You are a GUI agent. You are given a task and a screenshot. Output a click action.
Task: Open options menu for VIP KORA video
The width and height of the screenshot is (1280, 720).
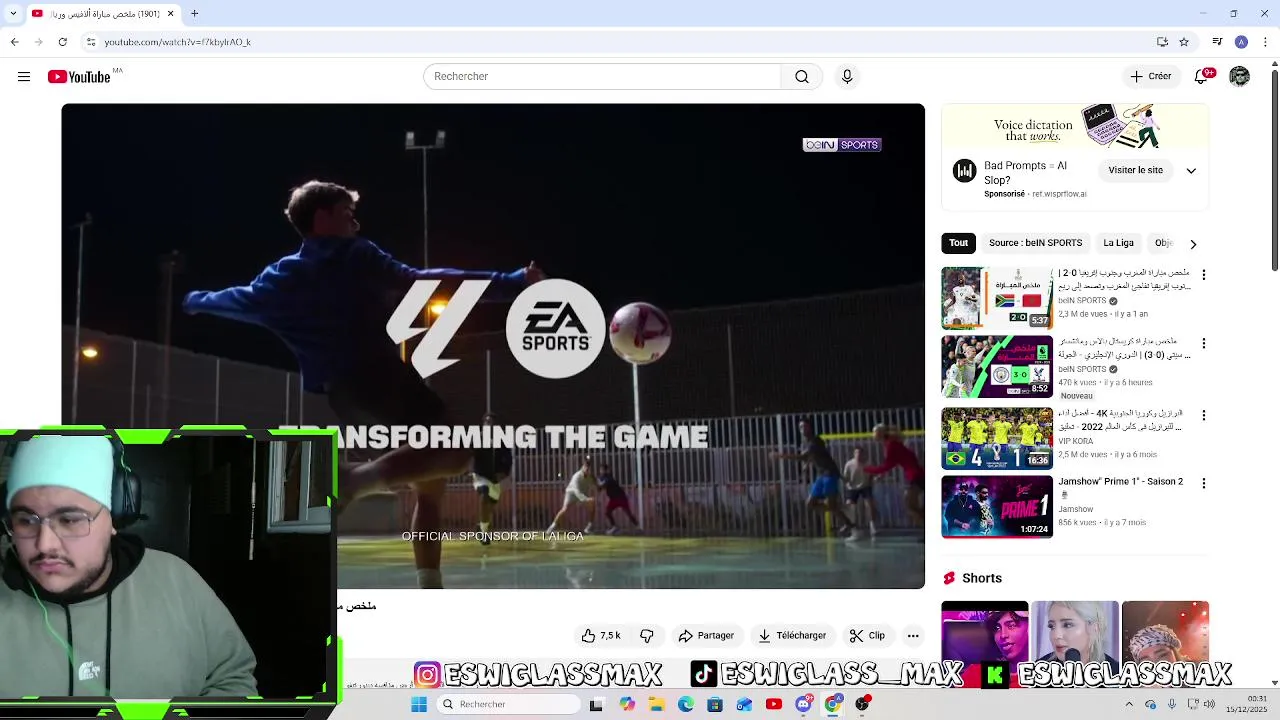1204,415
